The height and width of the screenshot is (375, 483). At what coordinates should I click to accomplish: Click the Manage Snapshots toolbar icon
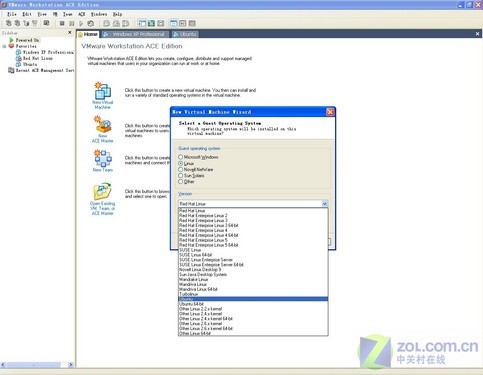point(125,23)
